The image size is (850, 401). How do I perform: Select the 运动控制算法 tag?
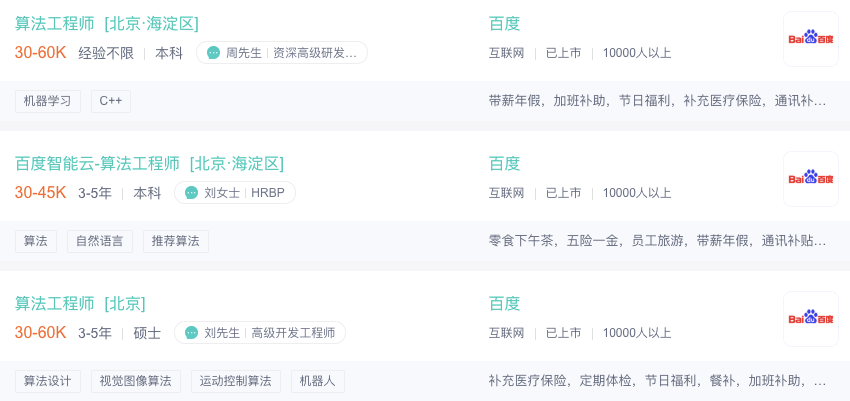[x=235, y=381]
